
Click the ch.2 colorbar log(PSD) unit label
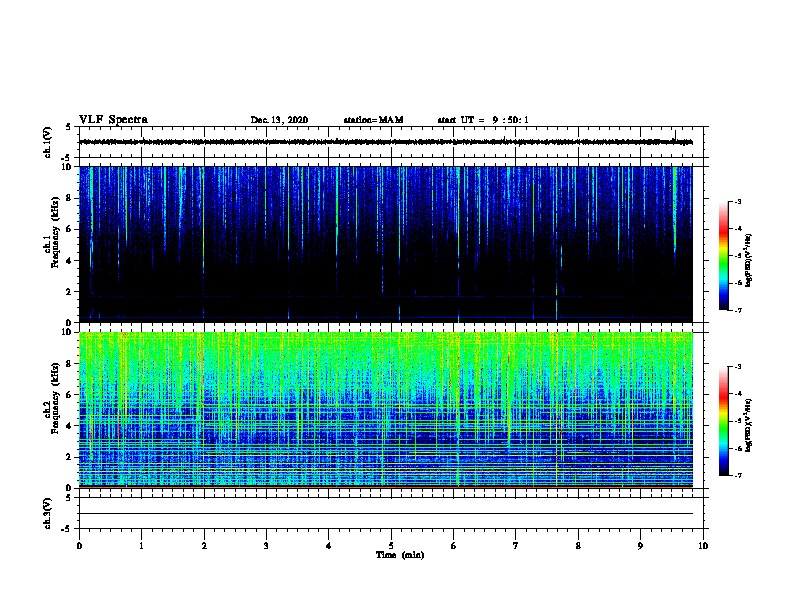(x=749, y=425)
